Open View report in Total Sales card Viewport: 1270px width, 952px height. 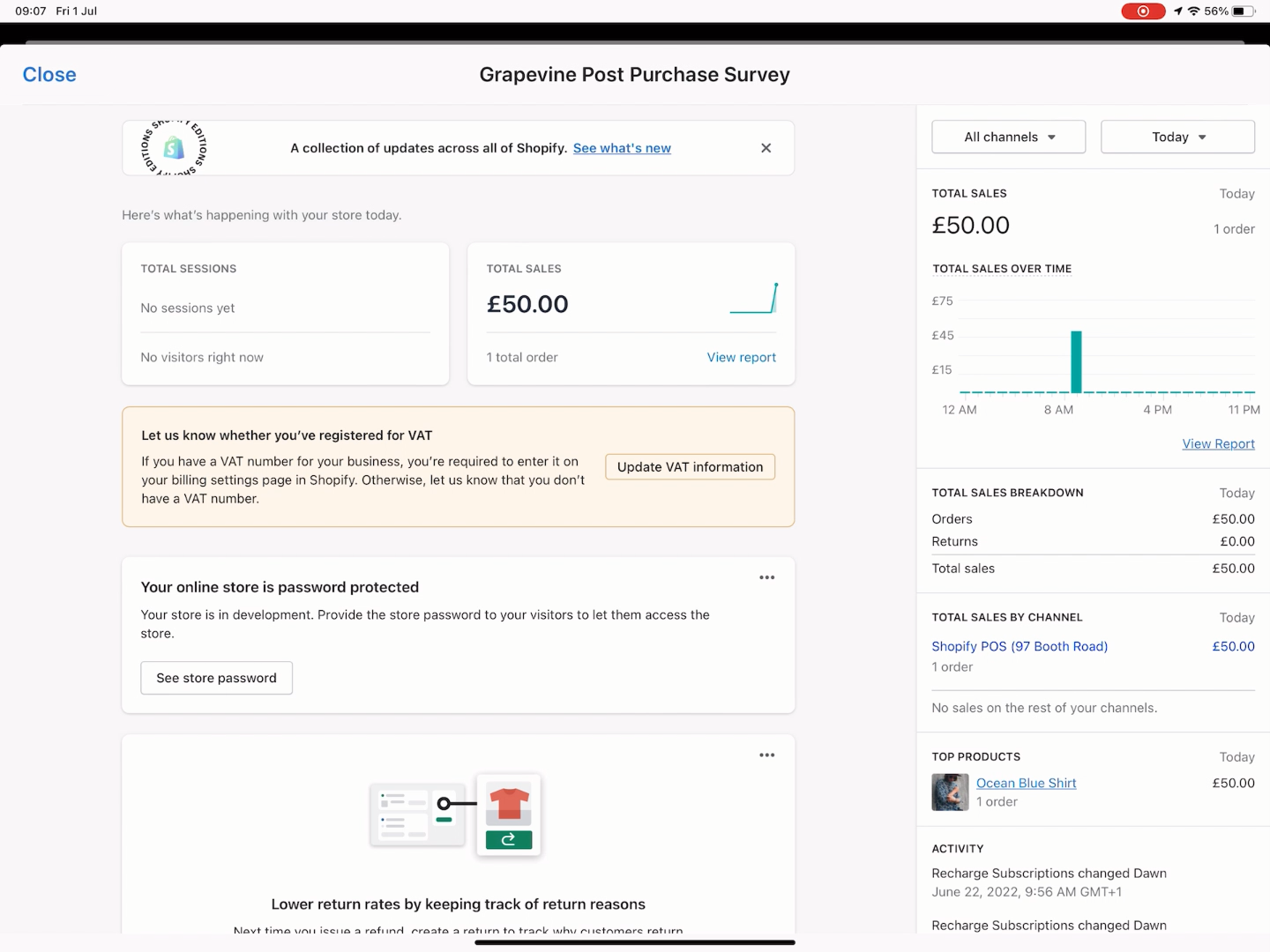(741, 357)
